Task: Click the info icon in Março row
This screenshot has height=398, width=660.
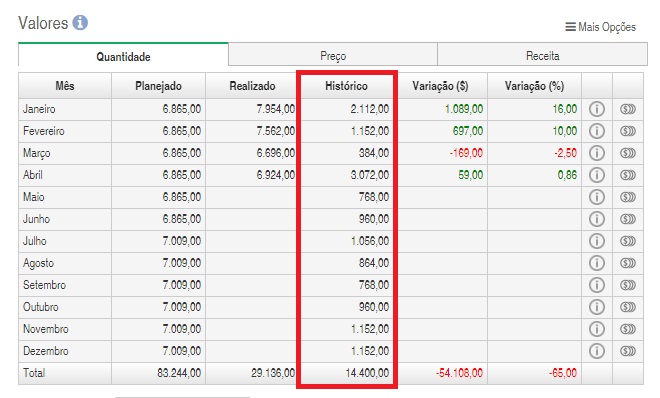Action: (x=597, y=153)
